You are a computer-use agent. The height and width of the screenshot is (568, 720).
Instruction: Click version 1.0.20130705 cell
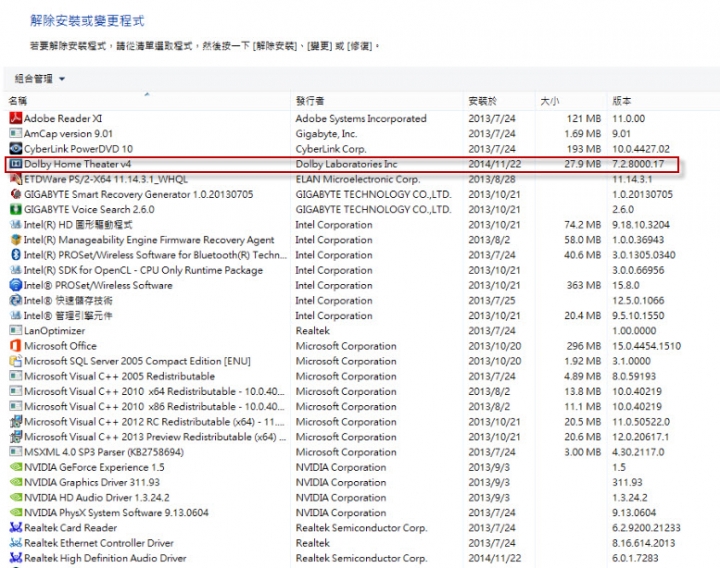coord(642,194)
